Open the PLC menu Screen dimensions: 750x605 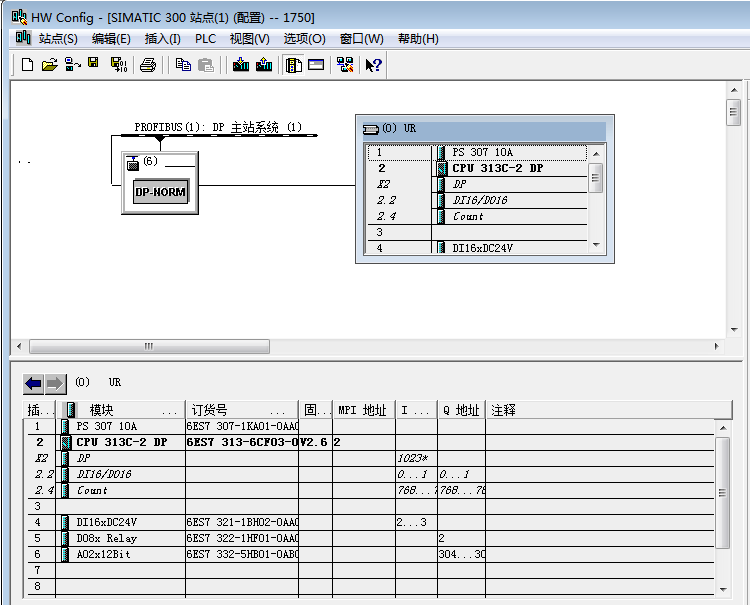coord(205,39)
